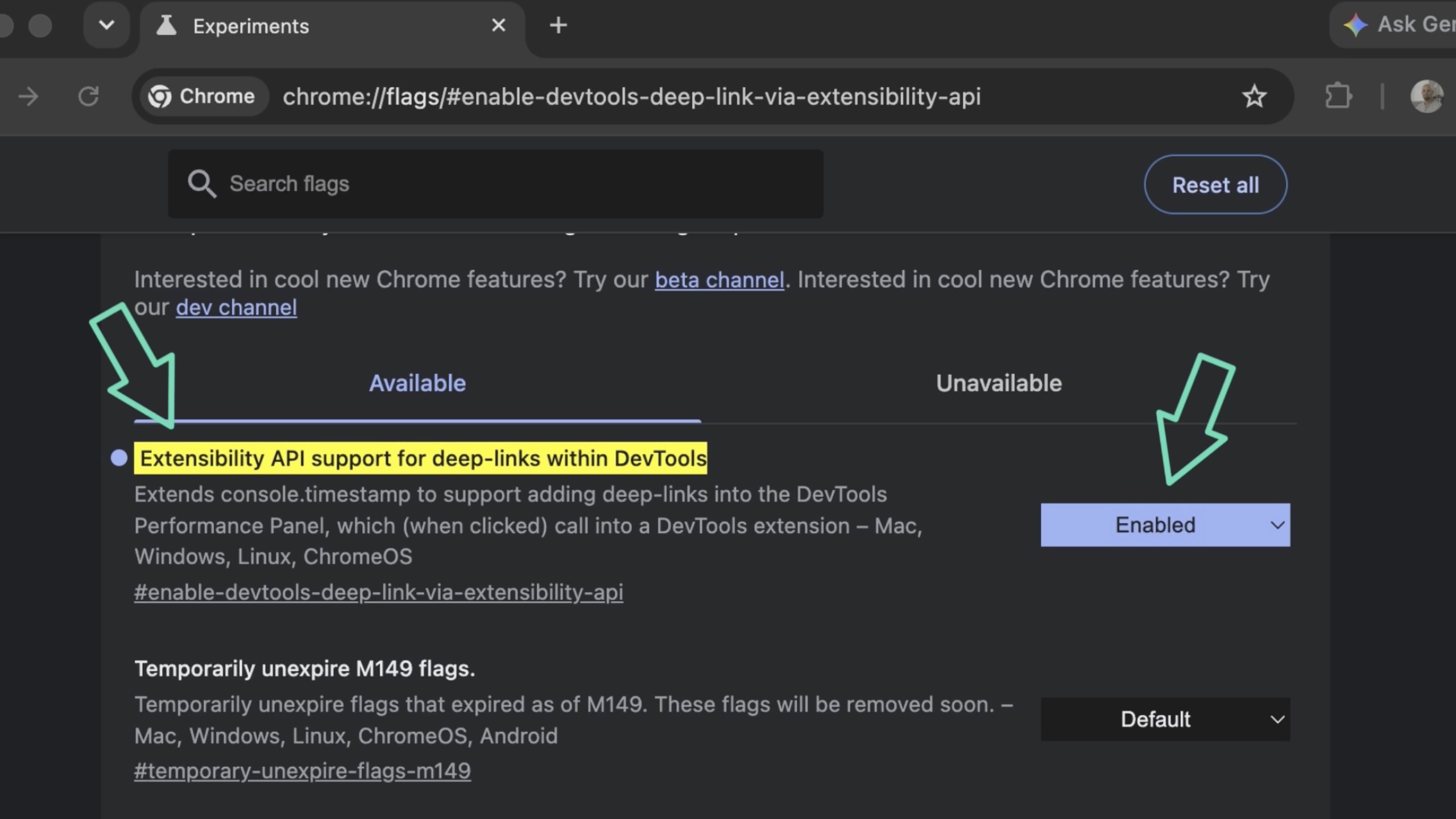Click the Chrome site info chip
Viewport: 1456px width, 819px height.
click(203, 97)
